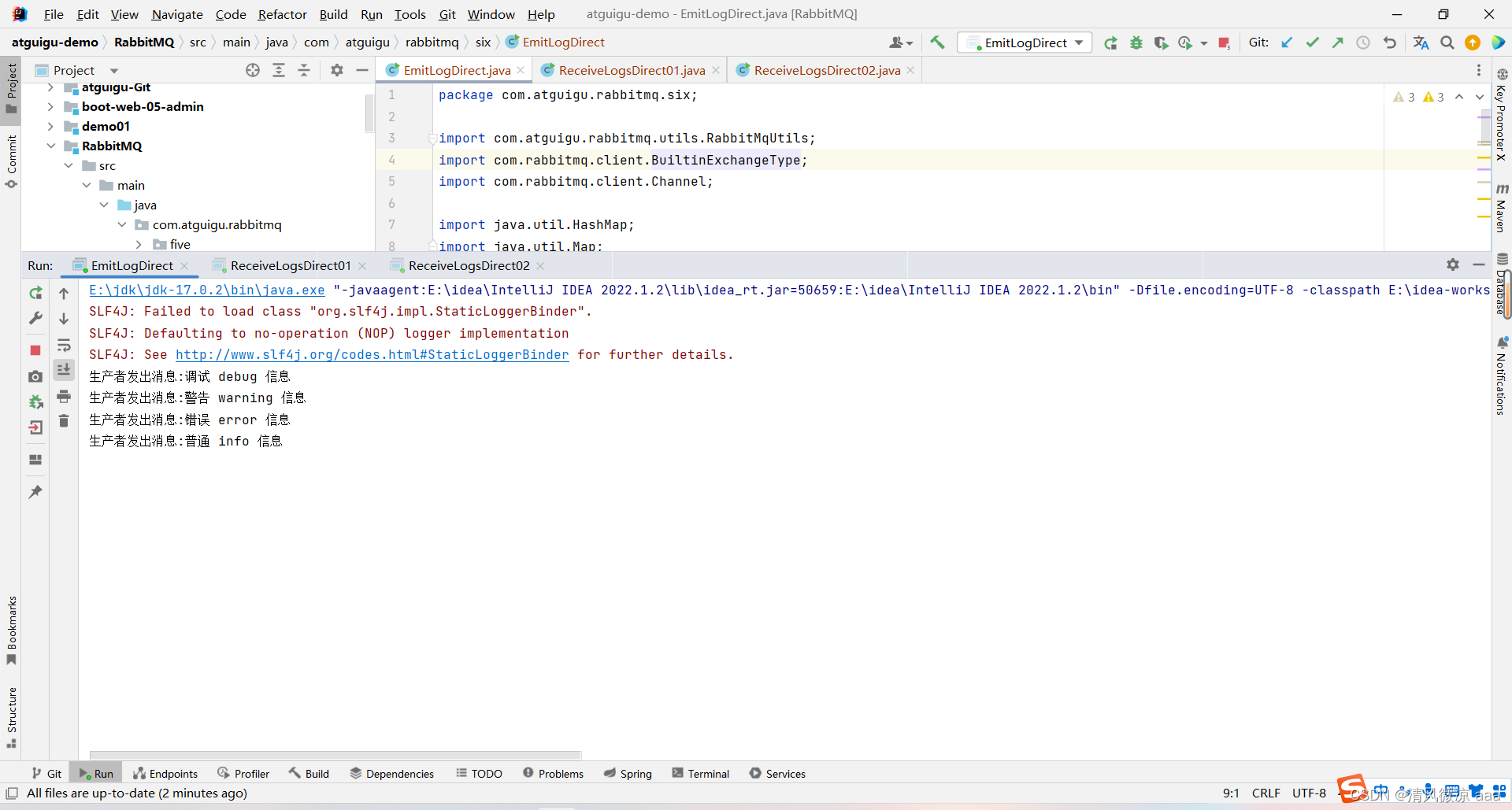Open the Tools menu
This screenshot has height=810, width=1512.
pyautogui.click(x=409, y=14)
